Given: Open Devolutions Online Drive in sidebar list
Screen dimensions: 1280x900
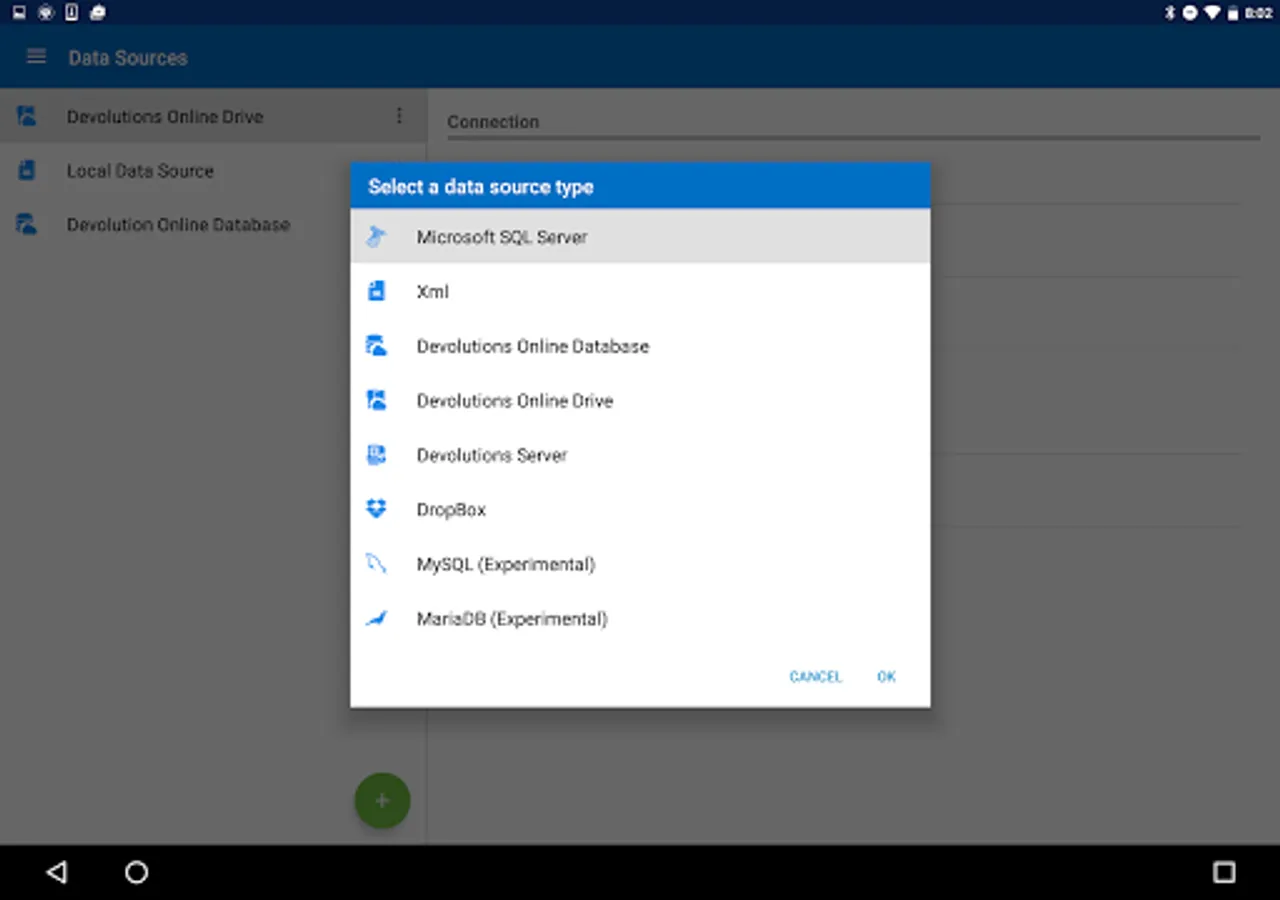Looking at the screenshot, I should tap(213, 116).
